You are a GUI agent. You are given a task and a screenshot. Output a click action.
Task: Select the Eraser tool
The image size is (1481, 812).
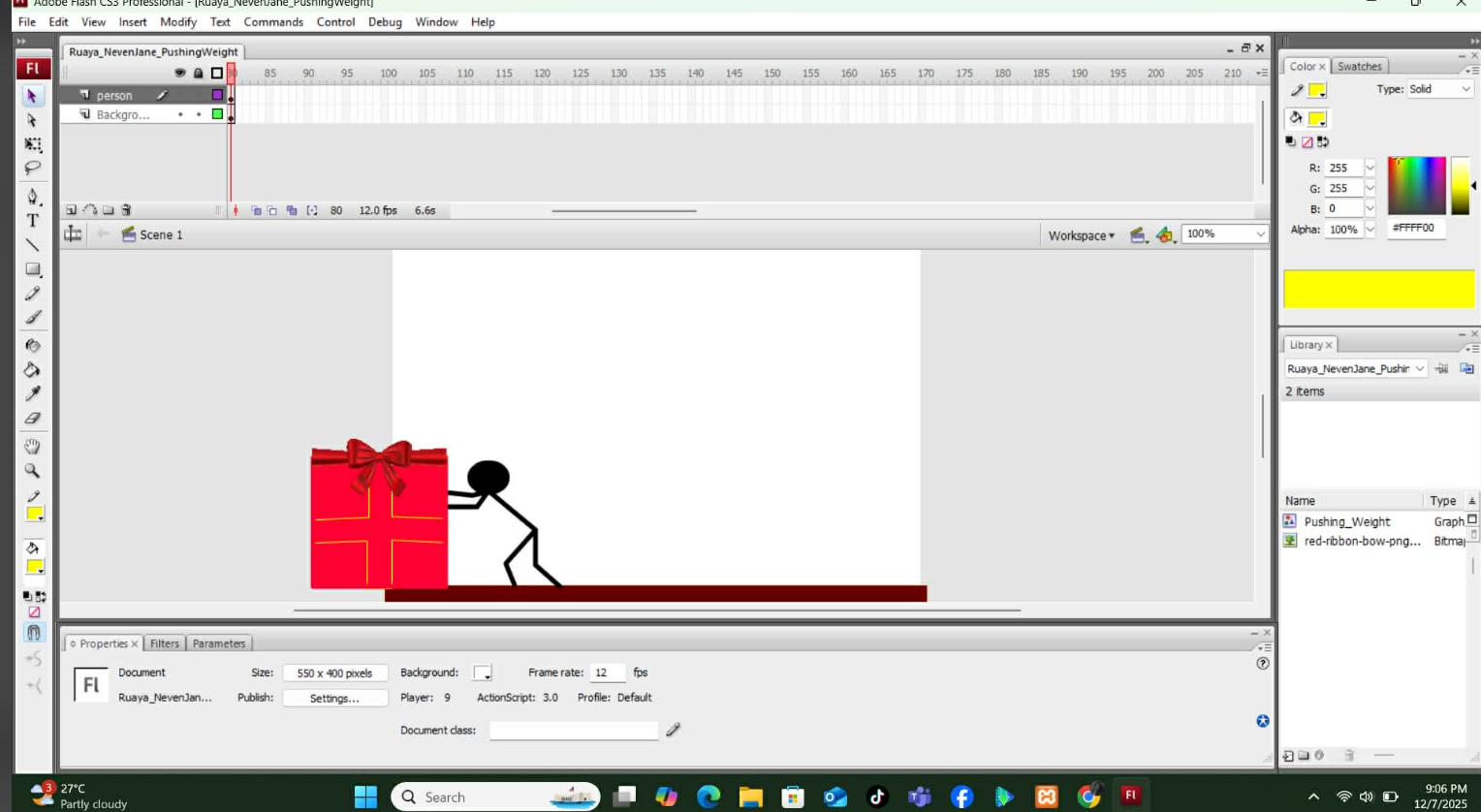[32, 419]
